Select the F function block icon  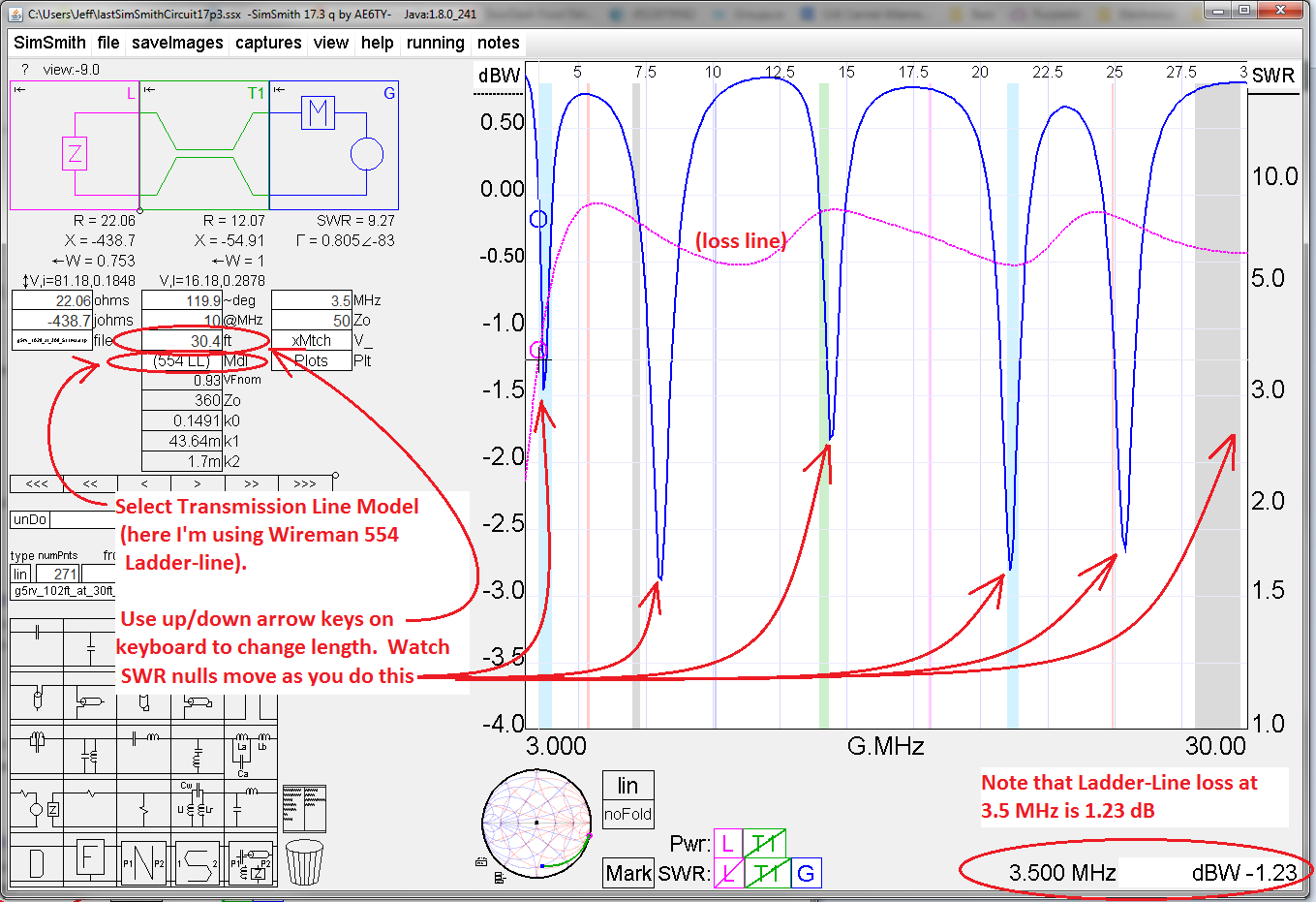90,858
